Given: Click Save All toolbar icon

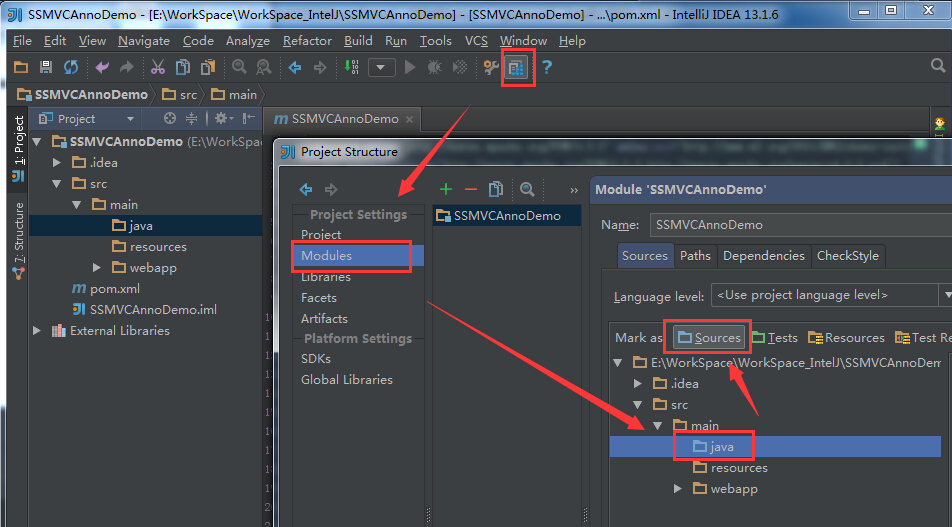Looking at the screenshot, I should 46,67.
